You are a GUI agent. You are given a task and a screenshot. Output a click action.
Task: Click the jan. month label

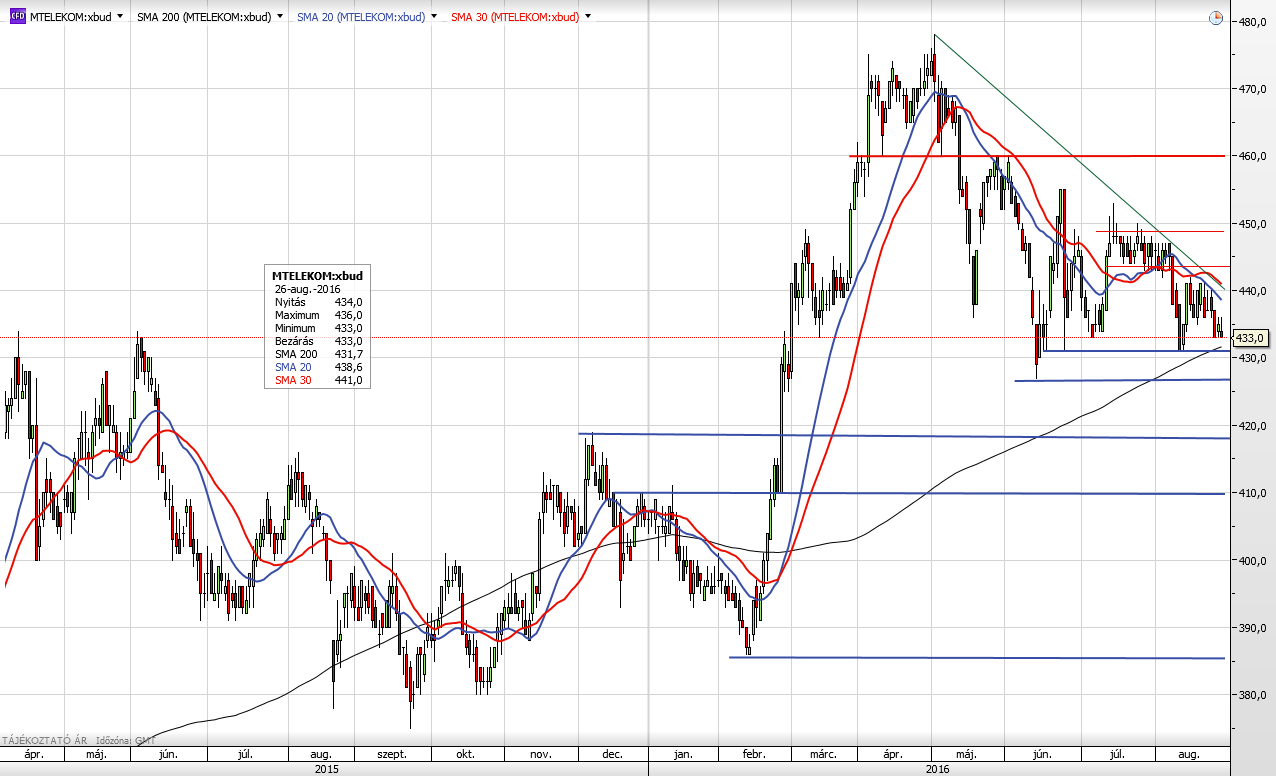[x=683, y=754]
